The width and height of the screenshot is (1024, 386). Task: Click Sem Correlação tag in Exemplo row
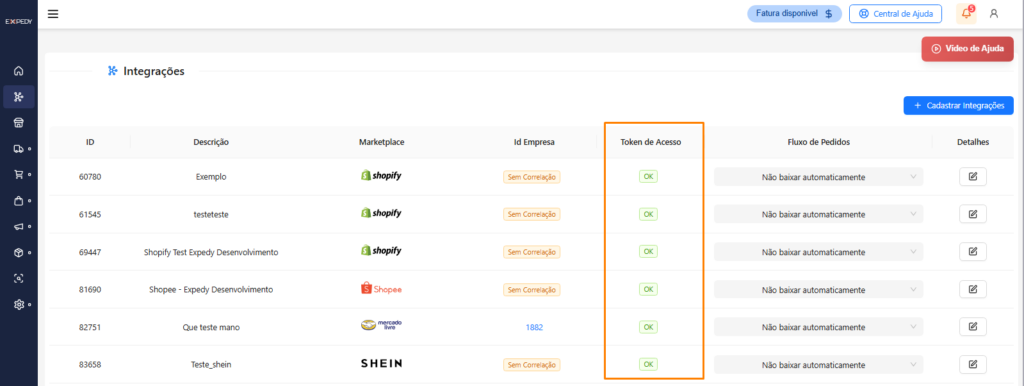point(532,177)
